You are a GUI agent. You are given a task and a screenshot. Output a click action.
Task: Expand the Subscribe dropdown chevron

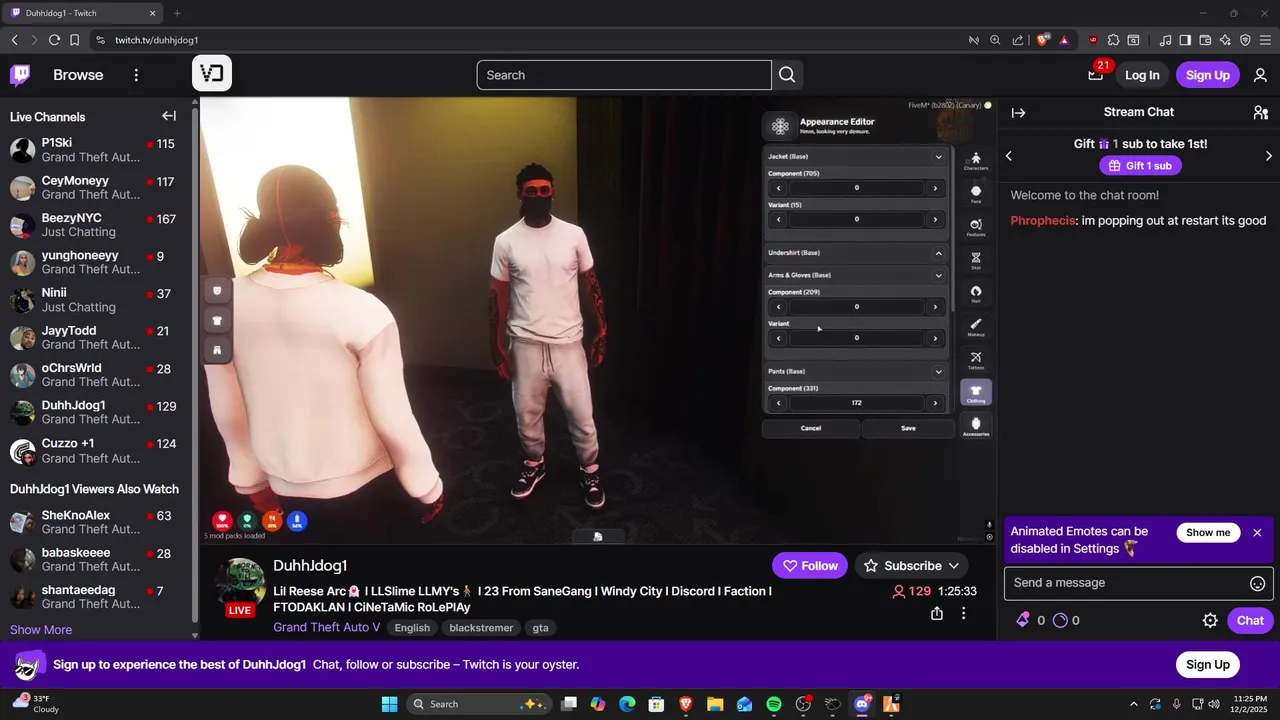click(x=954, y=566)
